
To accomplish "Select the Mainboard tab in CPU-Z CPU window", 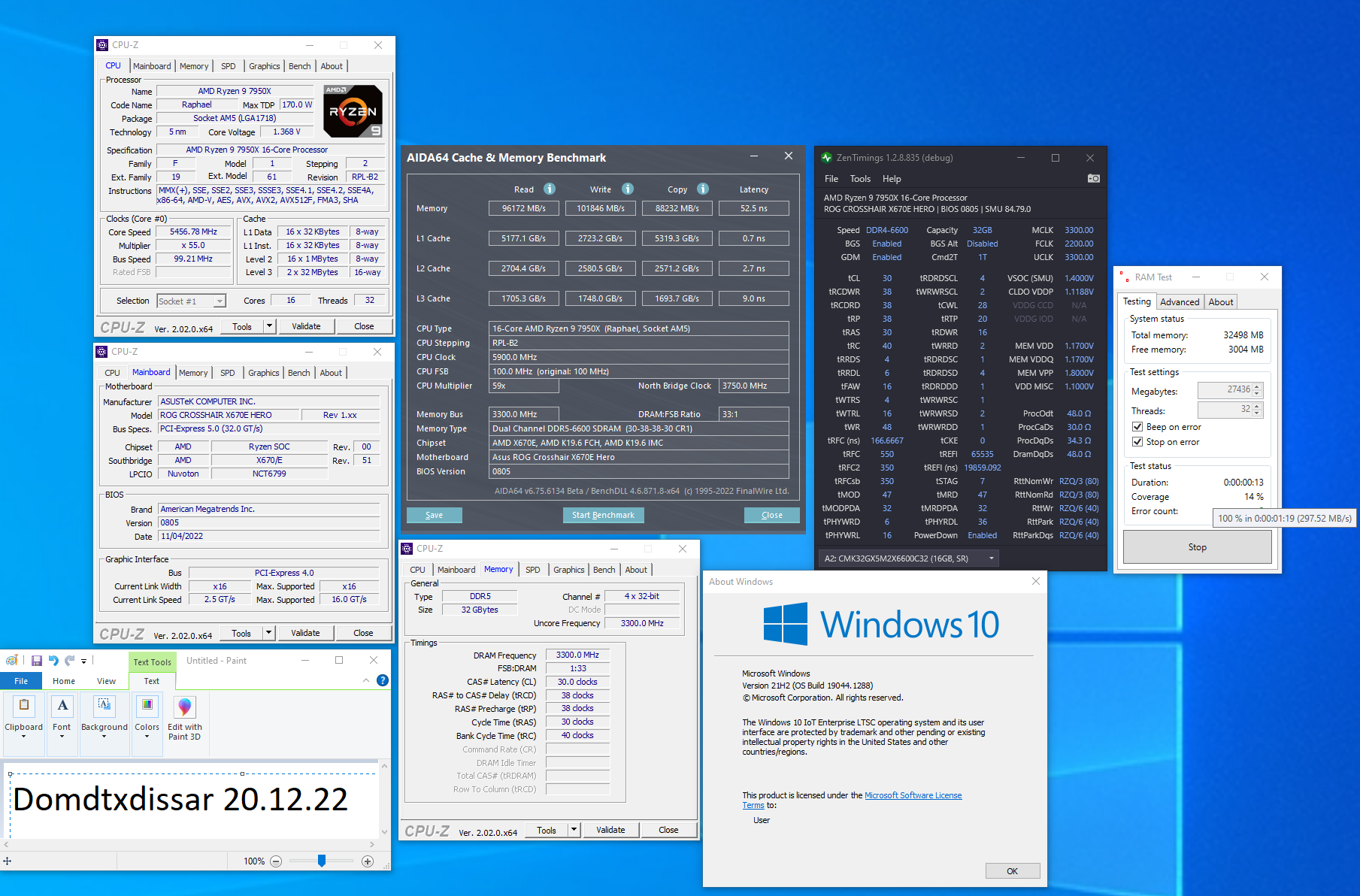I will coord(152,66).
